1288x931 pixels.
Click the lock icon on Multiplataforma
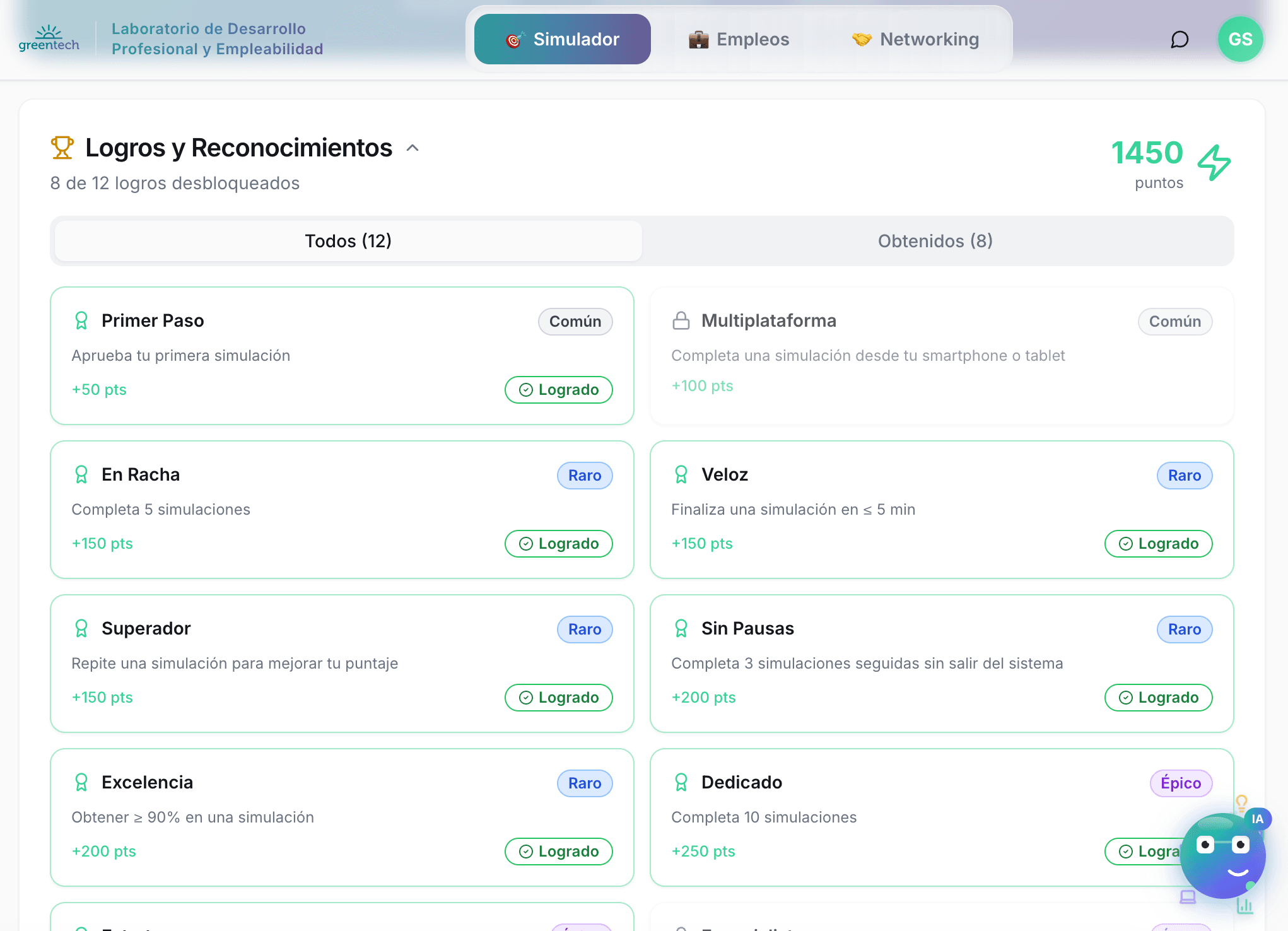click(x=681, y=320)
